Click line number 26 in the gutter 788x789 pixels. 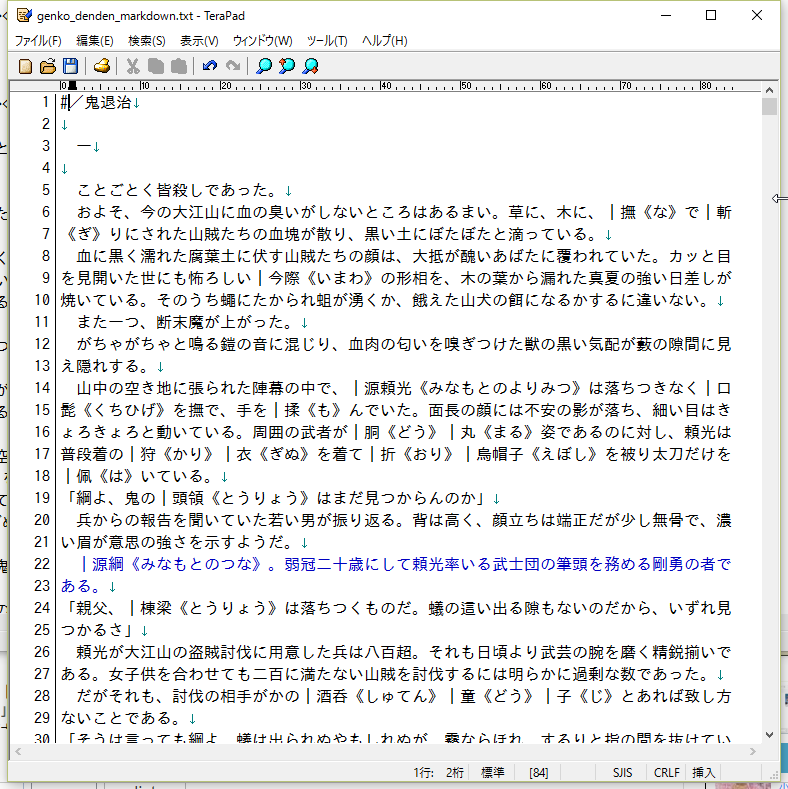[x=42, y=652]
